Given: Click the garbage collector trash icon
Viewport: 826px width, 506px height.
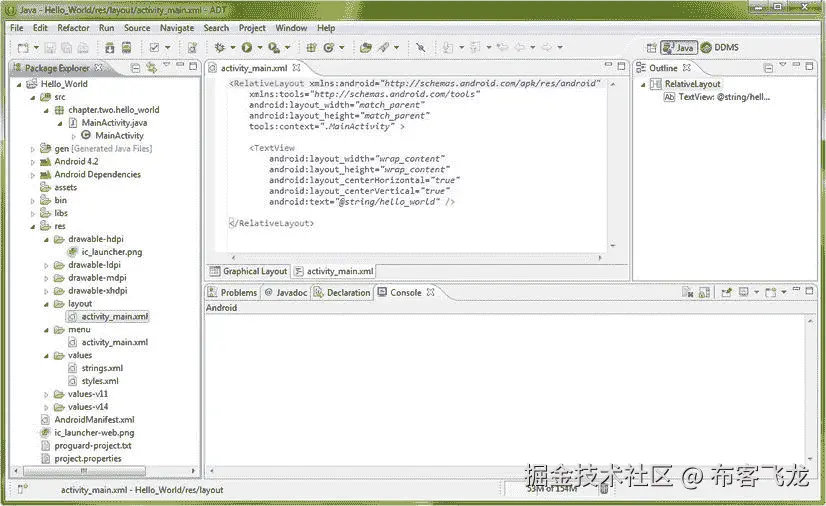Looking at the screenshot, I should click(x=604, y=489).
